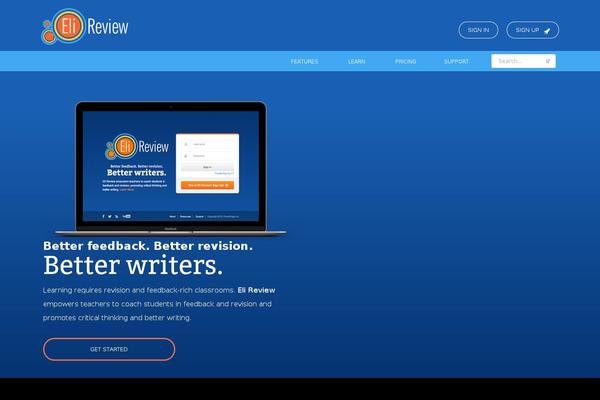
Task: Click 'Better feedback. Better revision.' heading
Action: click(148, 246)
